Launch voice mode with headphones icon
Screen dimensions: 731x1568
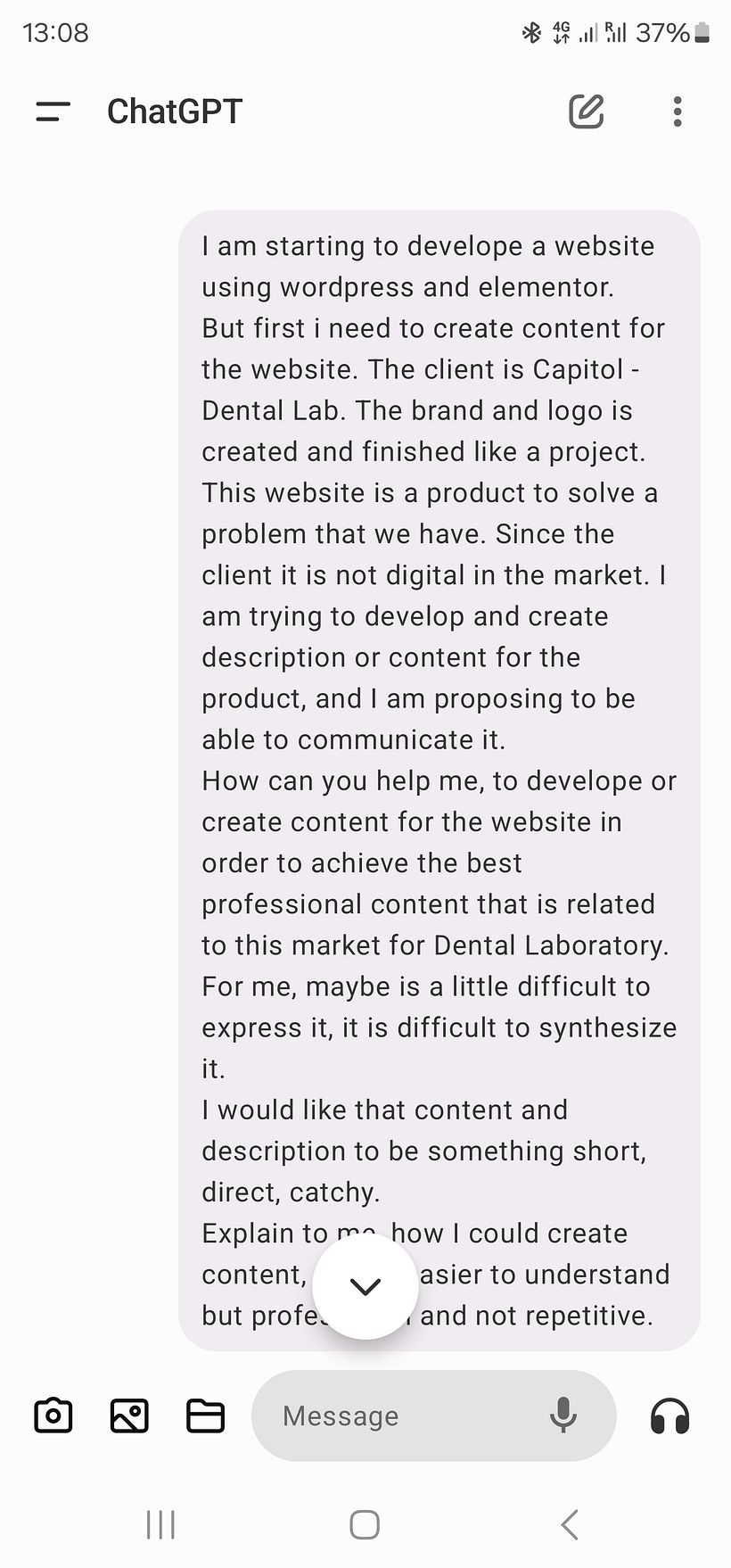pos(669,1415)
